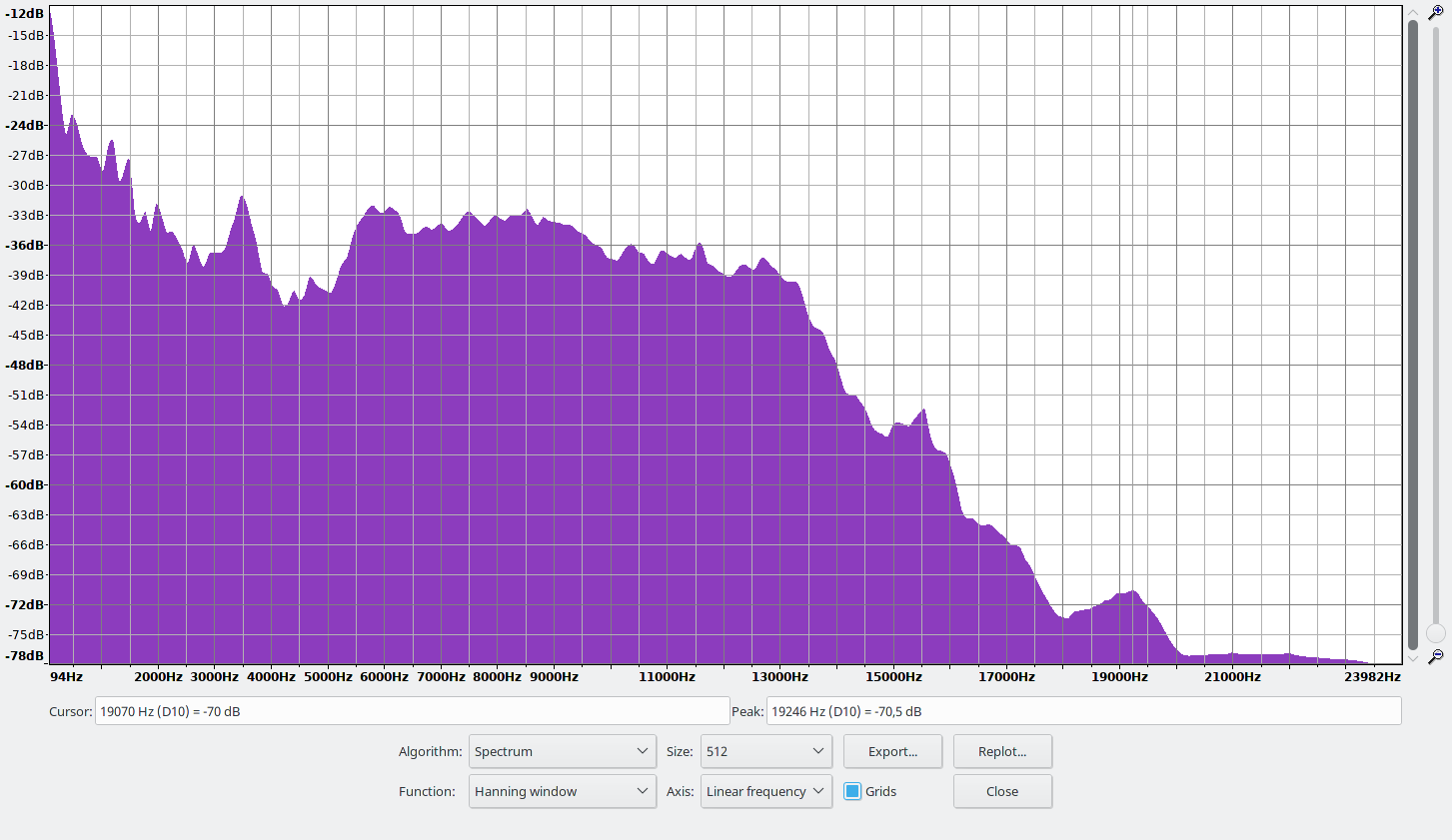Image resolution: width=1452 pixels, height=840 pixels.
Task: Open the Size dropdown showing 512
Action: pyautogui.click(x=766, y=751)
